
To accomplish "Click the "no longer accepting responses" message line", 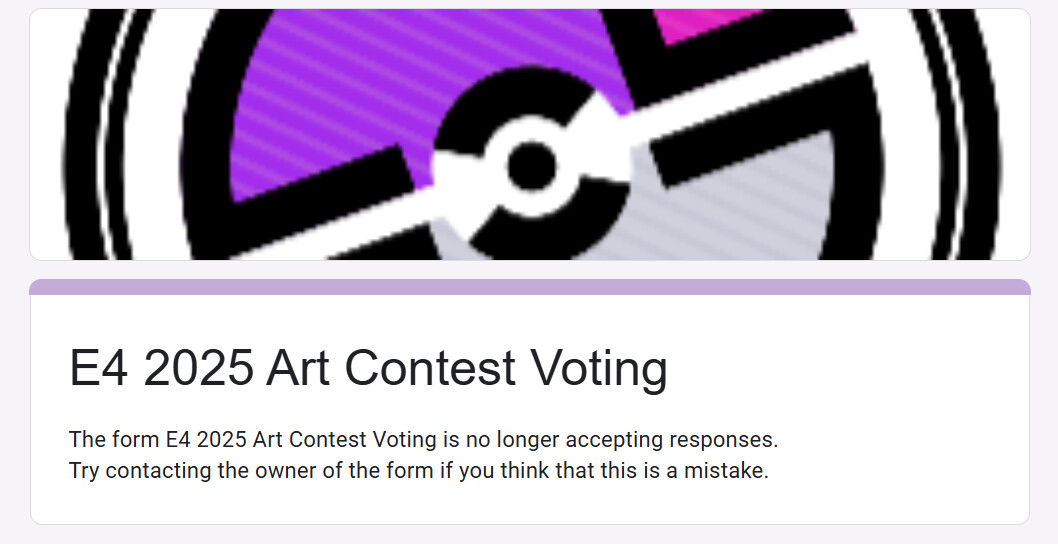I will pos(424,439).
